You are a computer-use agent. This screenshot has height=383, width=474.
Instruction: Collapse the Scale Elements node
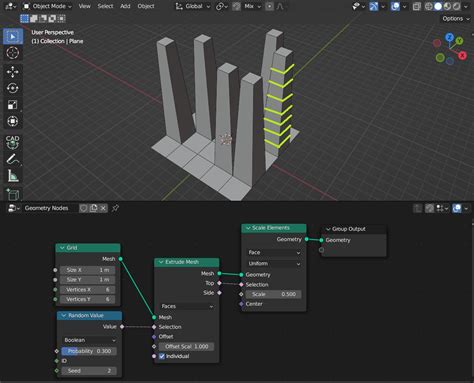(x=248, y=228)
